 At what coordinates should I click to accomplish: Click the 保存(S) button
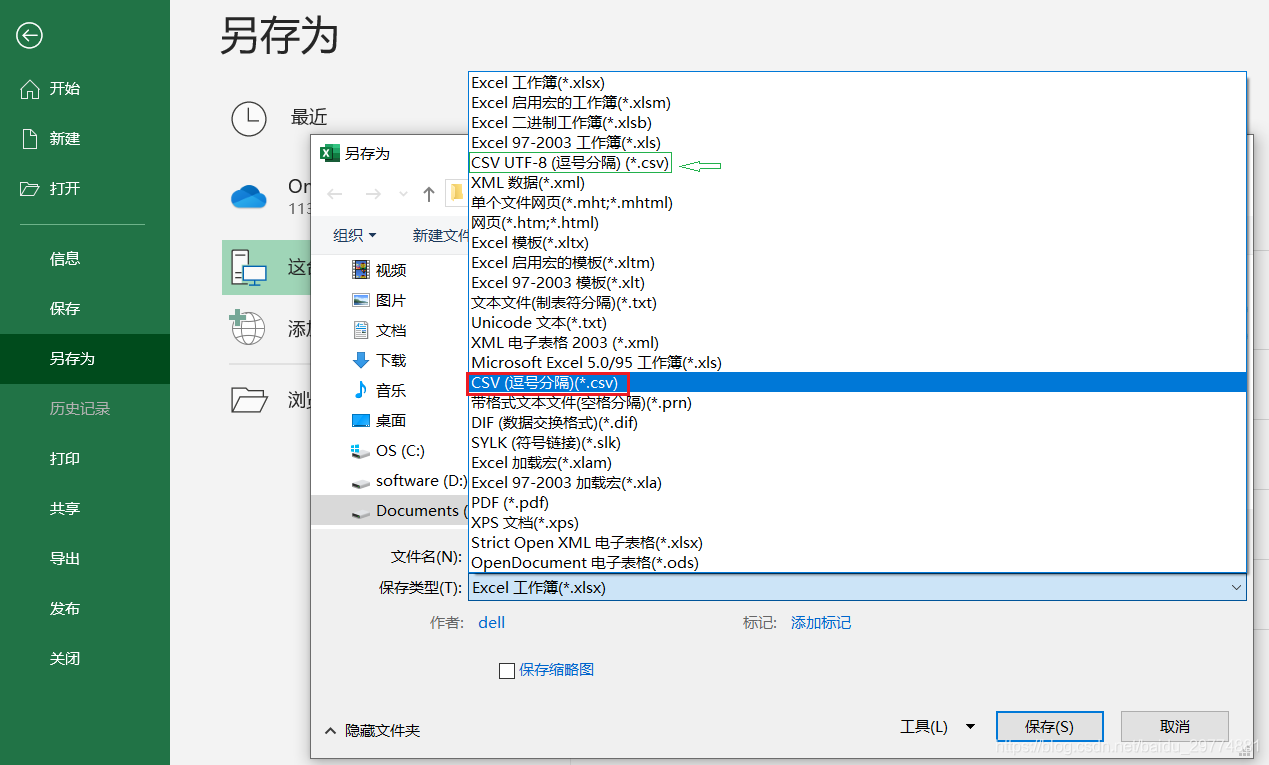click(x=1050, y=727)
